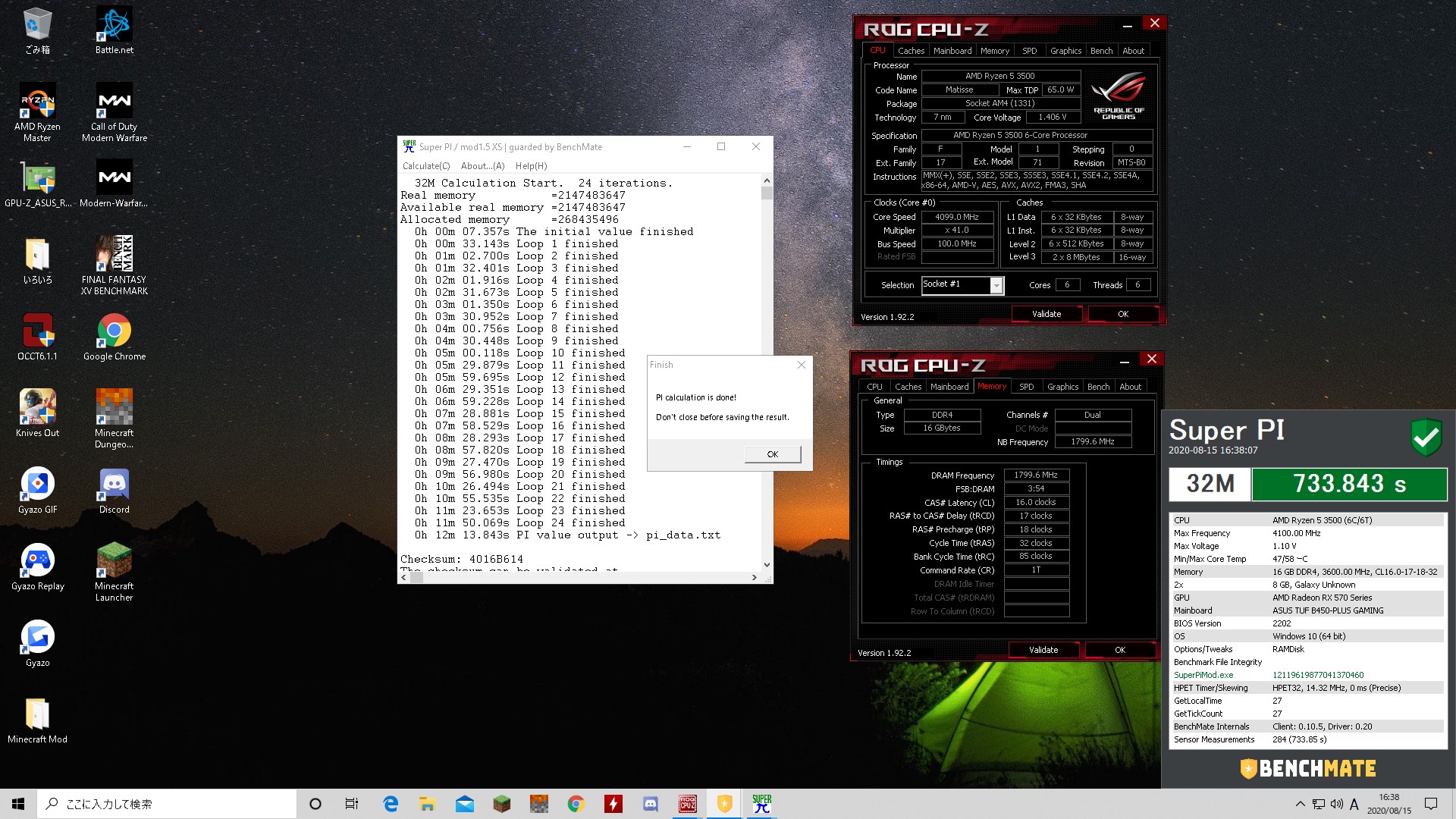This screenshot has width=1456, height=819.
Task: Open the Discord taskbar icon
Action: pos(651,804)
